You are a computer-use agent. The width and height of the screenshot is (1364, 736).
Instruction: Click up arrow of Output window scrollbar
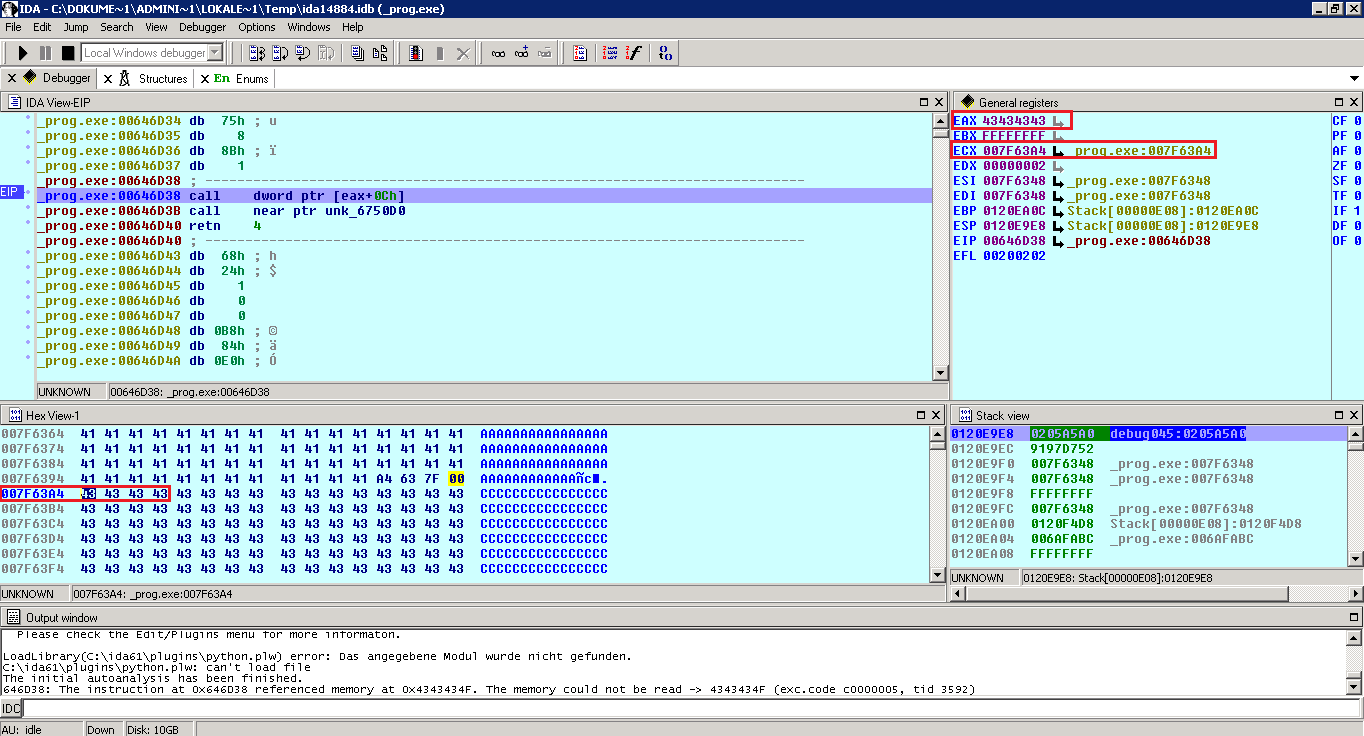(x=1354, y=637)
